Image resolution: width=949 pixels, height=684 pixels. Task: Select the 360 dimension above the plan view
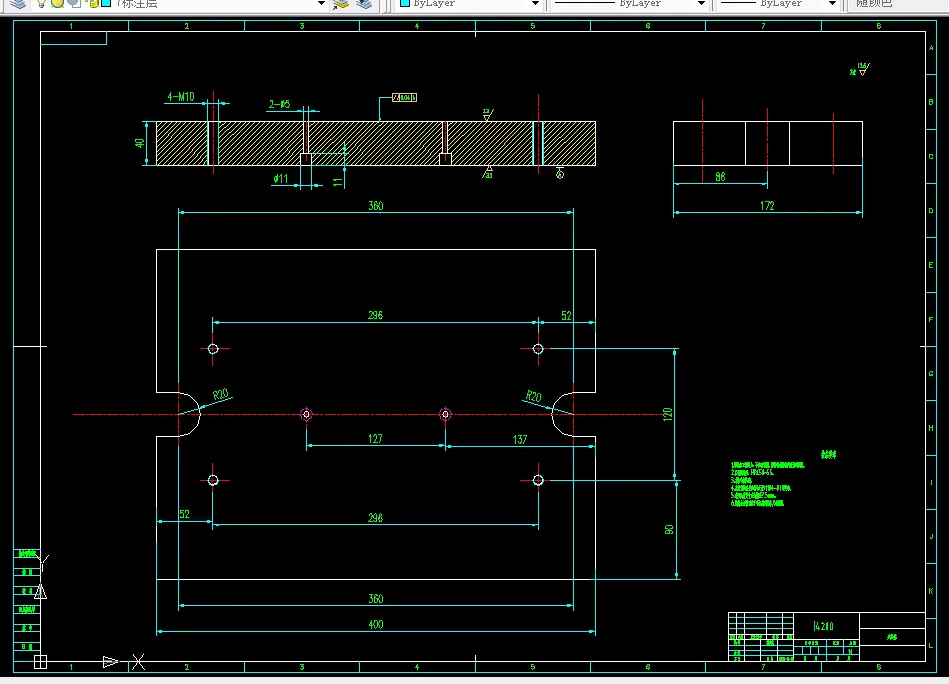(x=376, y=206)
